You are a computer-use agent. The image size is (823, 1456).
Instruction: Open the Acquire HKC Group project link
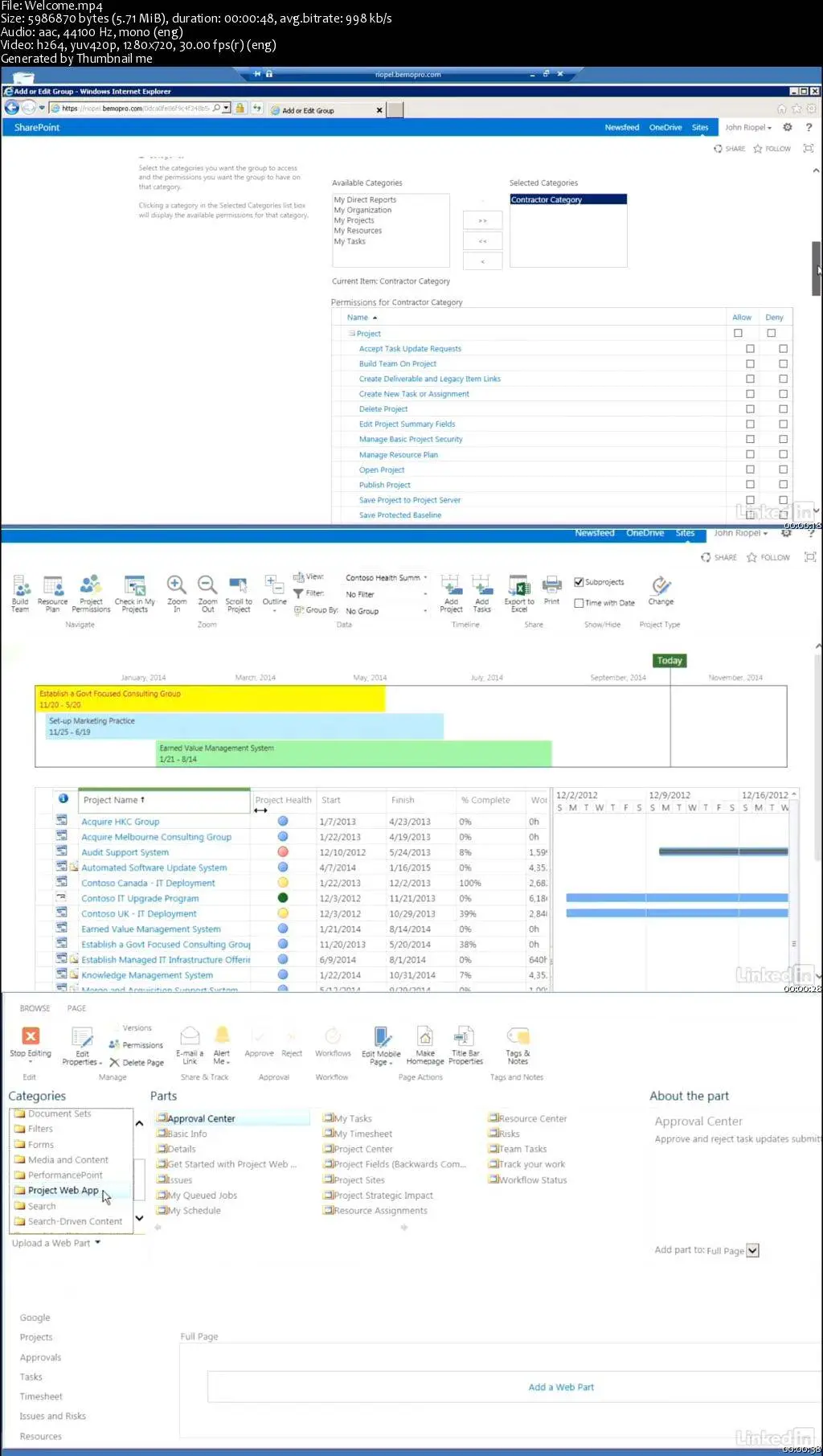tap(121, 822)
